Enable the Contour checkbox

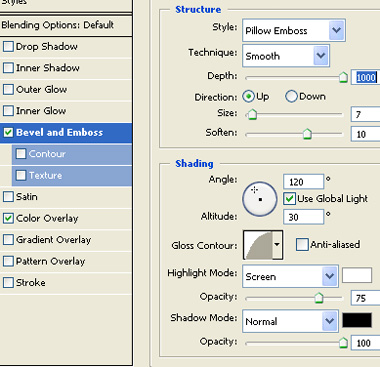click(21, 154)
